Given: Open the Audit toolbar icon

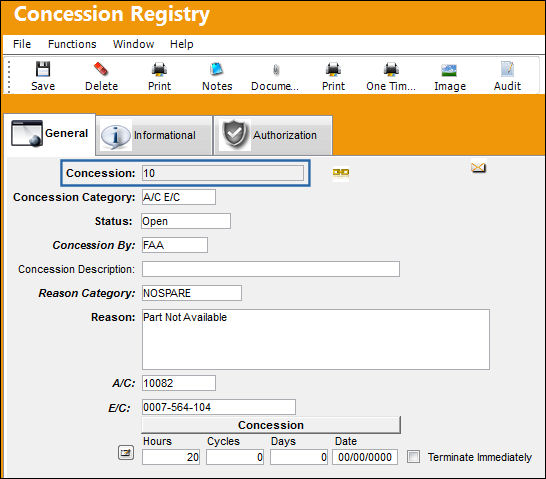Looking at the screenshot, I should pos(507,69).
